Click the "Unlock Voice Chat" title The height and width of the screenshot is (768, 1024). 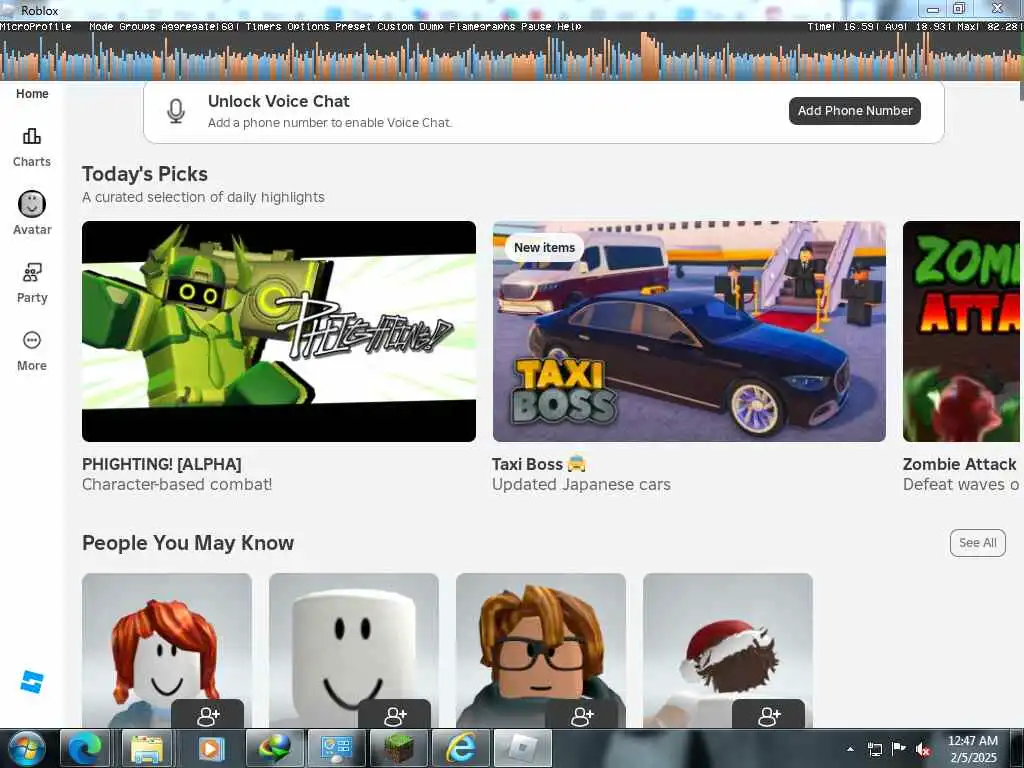tap(279, 101)
